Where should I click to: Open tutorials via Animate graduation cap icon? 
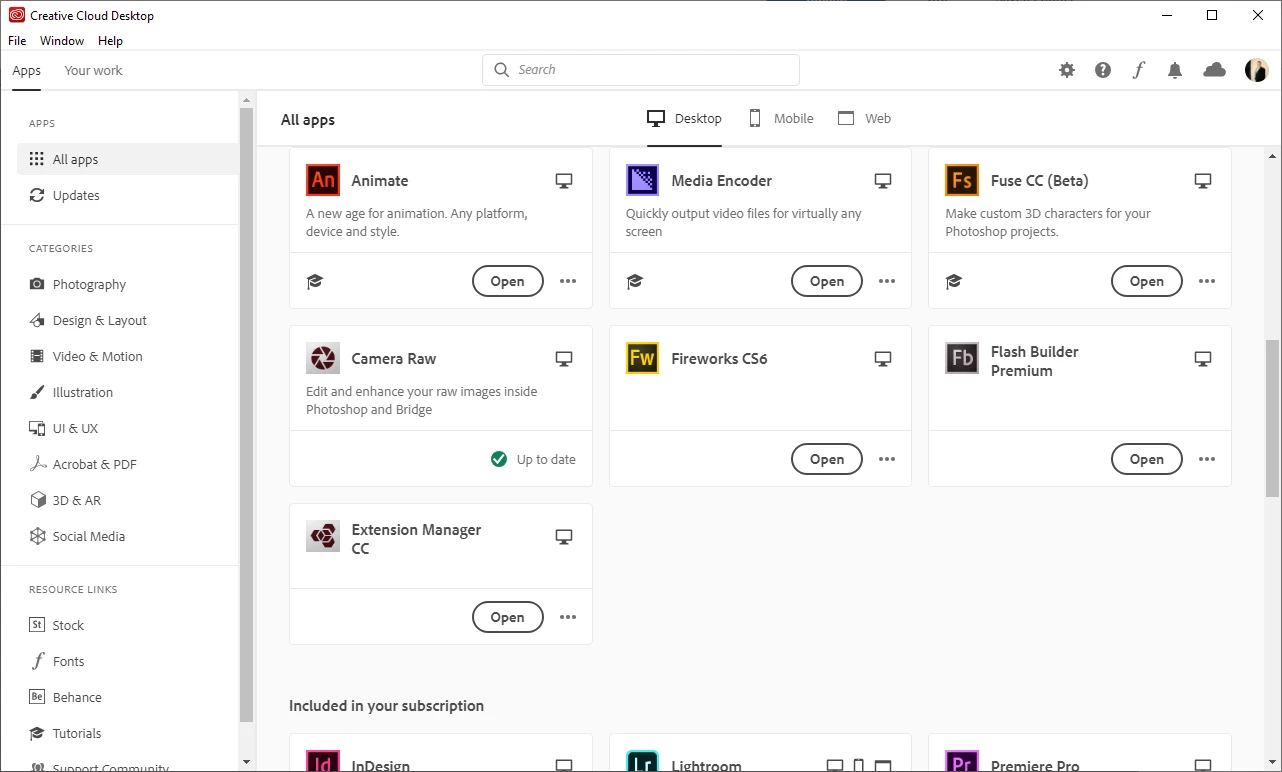314,282
